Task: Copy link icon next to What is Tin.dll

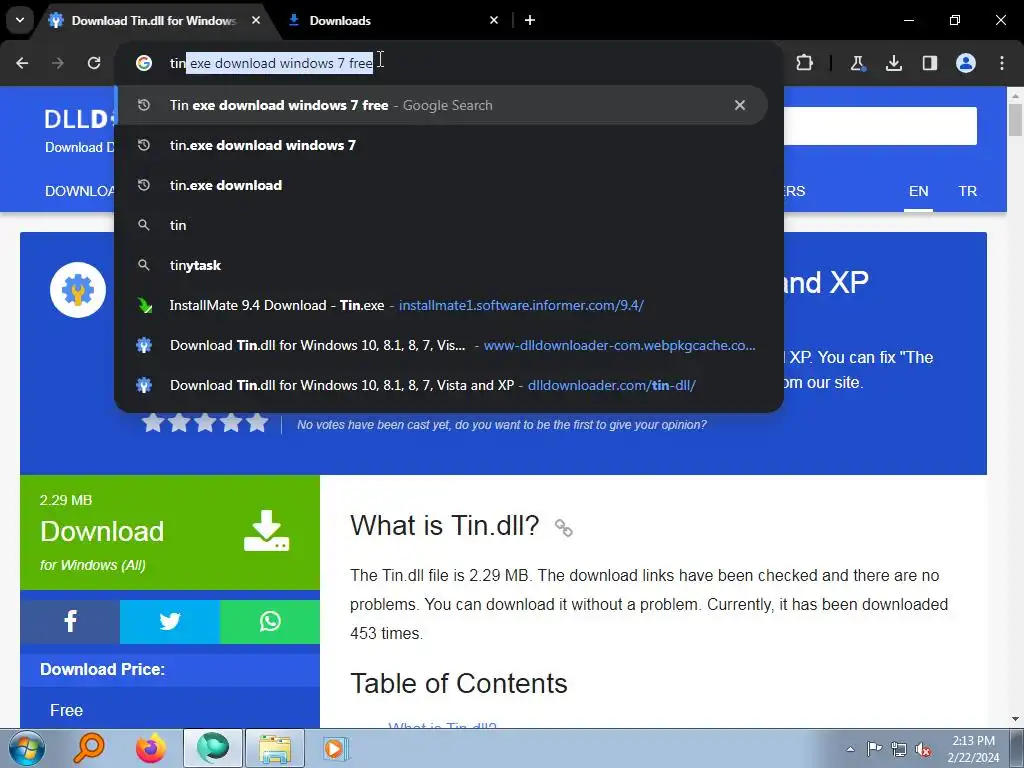Action: [x=563, y=528]
